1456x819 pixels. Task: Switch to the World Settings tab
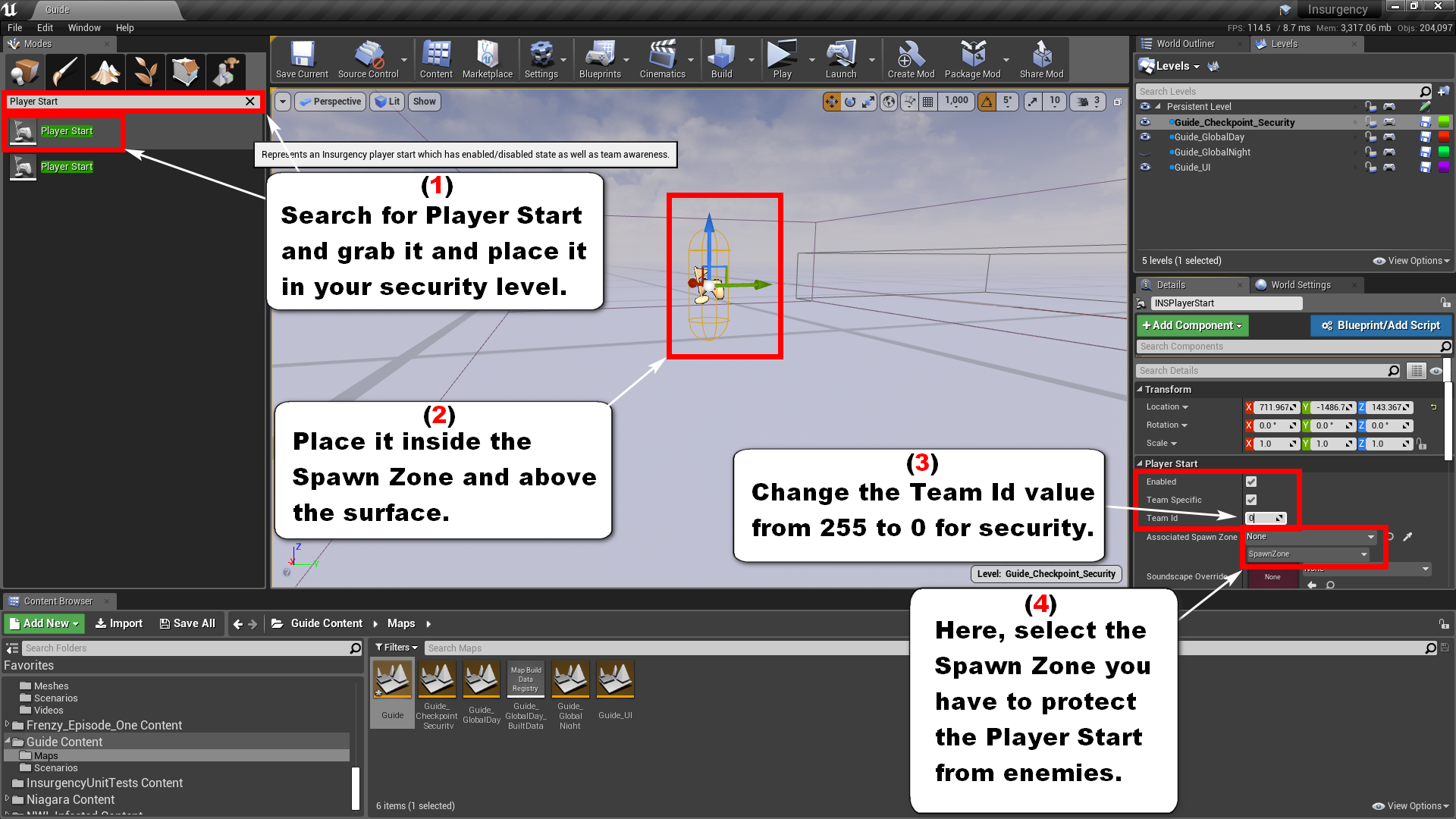[x=1301, y=285]
